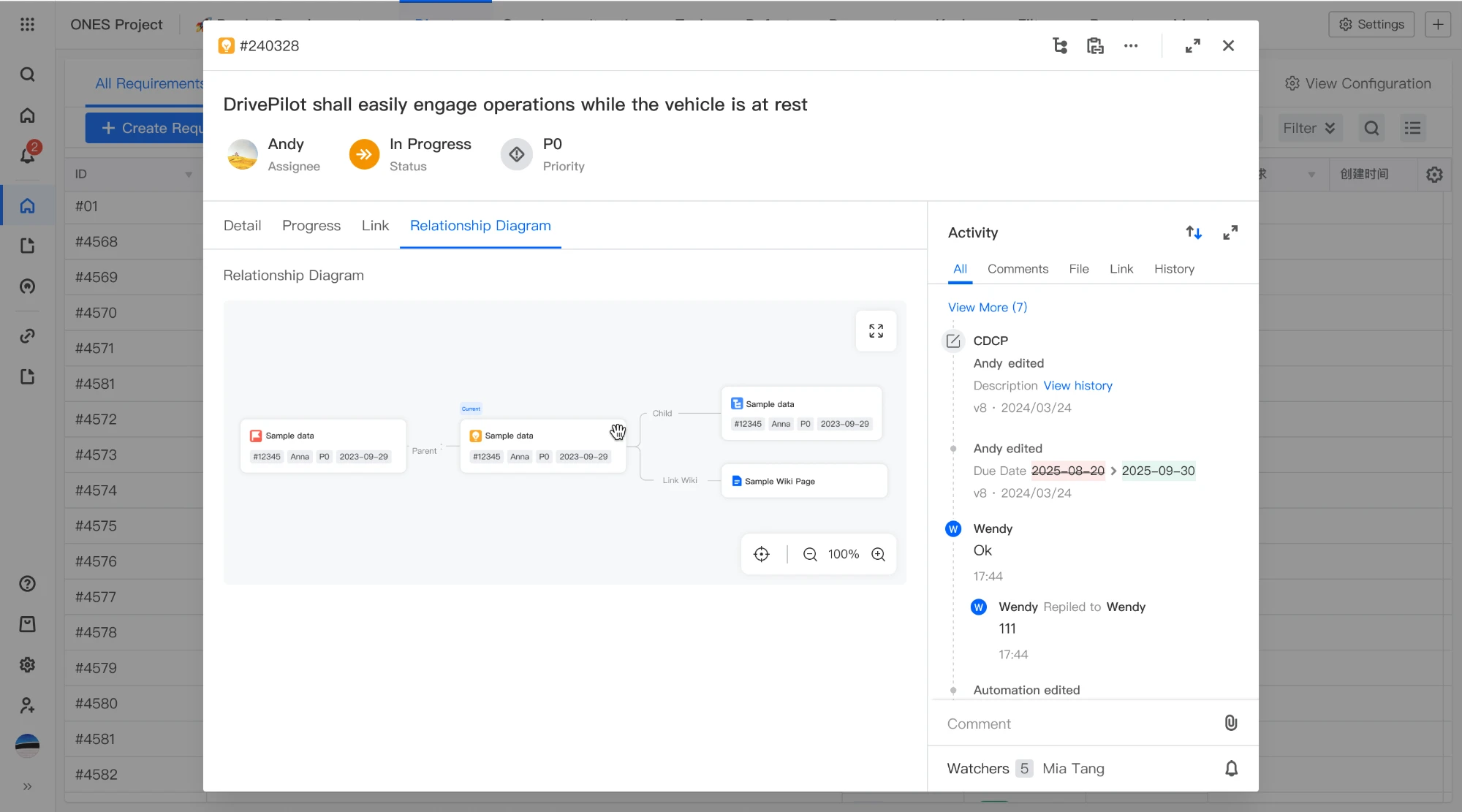Screen dimensions: 1462x812
Task: Click View More (7) link
Action: 988,308
